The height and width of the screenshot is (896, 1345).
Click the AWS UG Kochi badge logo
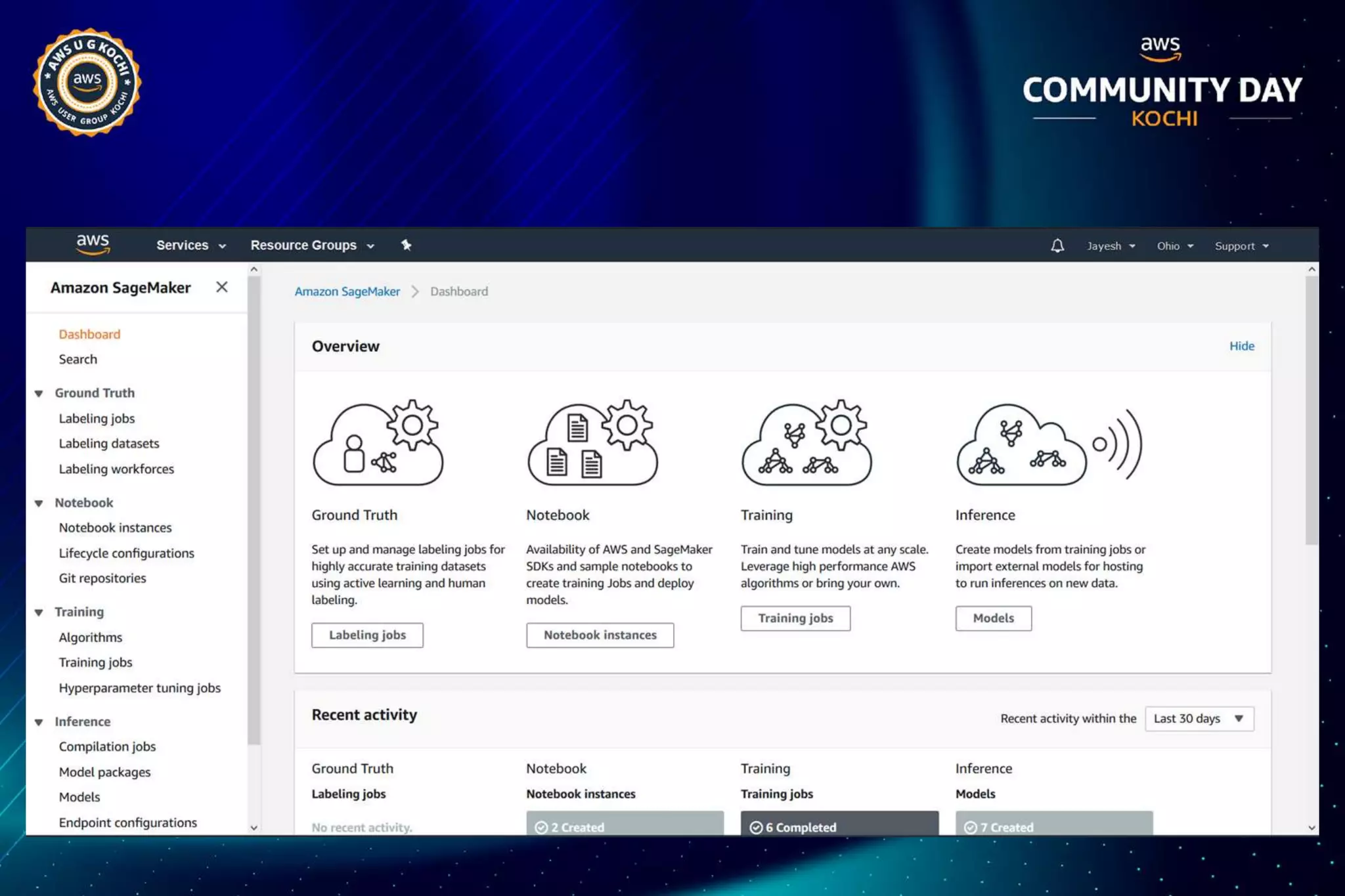pyautogui.click(x=87, y=82)
